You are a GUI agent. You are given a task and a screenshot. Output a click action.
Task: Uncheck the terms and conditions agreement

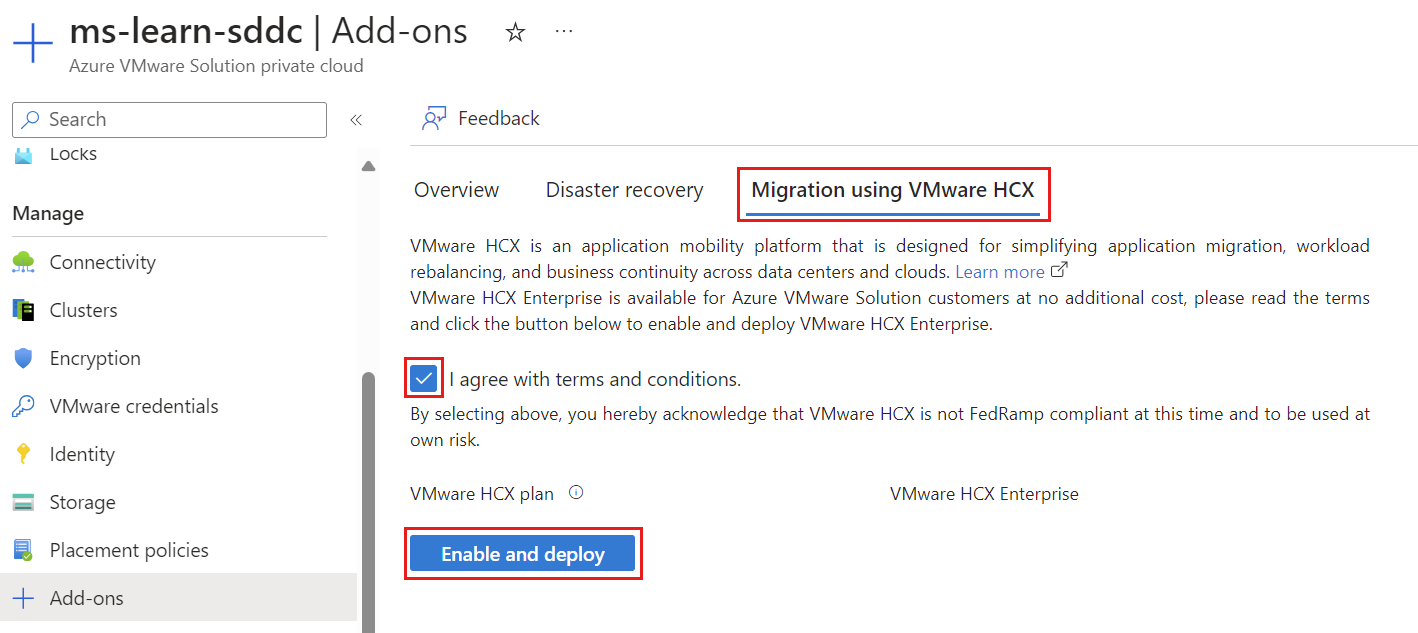[424, 377]
